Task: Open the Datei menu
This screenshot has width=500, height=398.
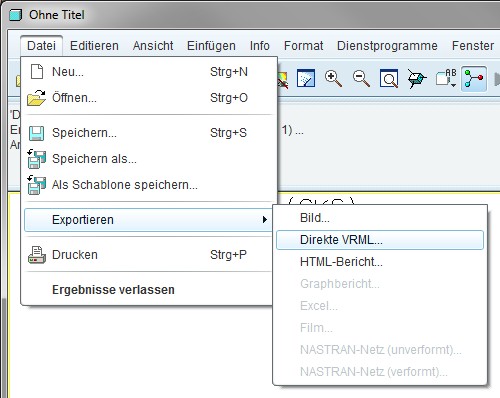Action: tap(41, 46)
